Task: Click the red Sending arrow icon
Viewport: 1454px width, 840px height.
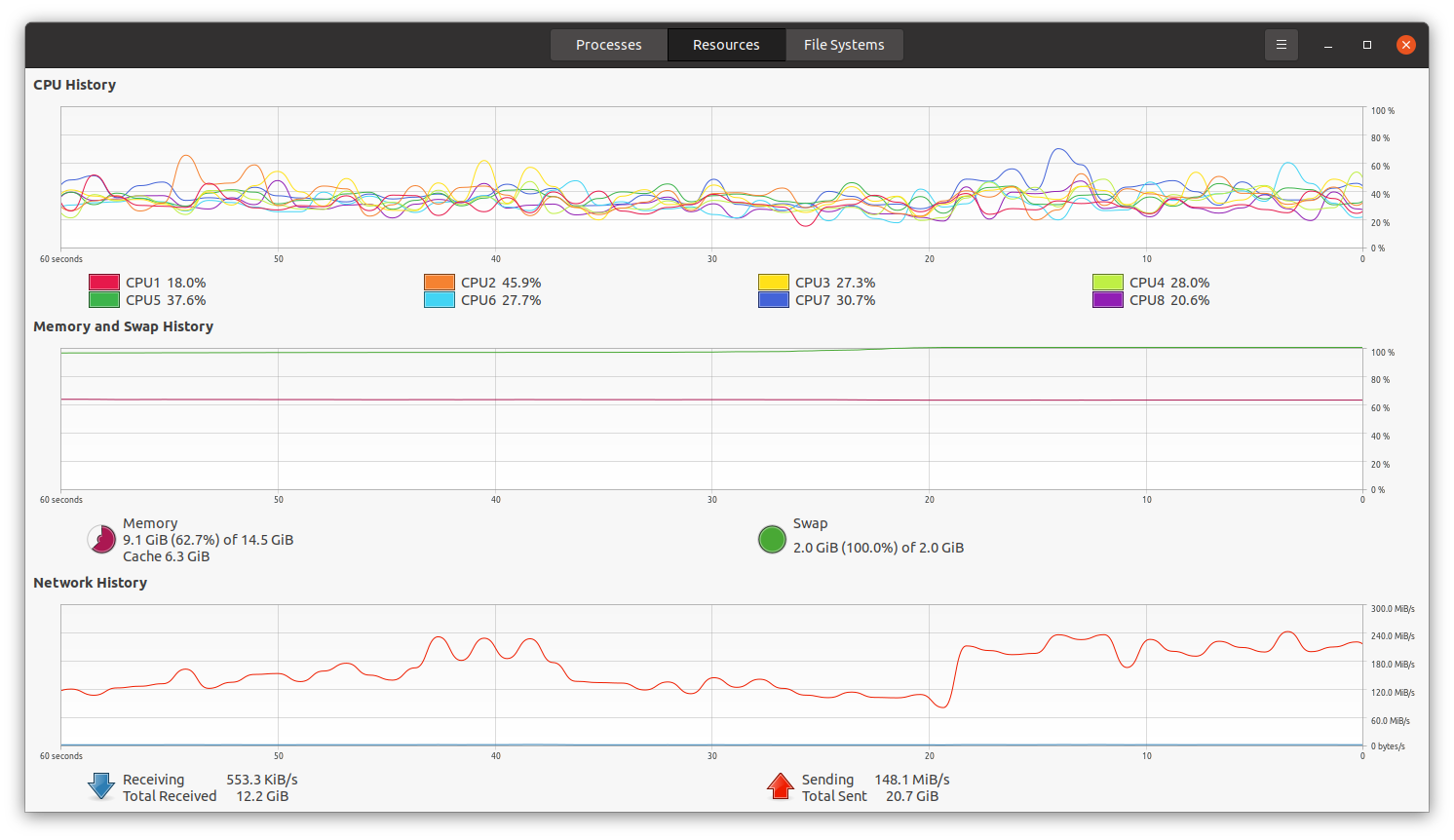Action: (781, 787)
